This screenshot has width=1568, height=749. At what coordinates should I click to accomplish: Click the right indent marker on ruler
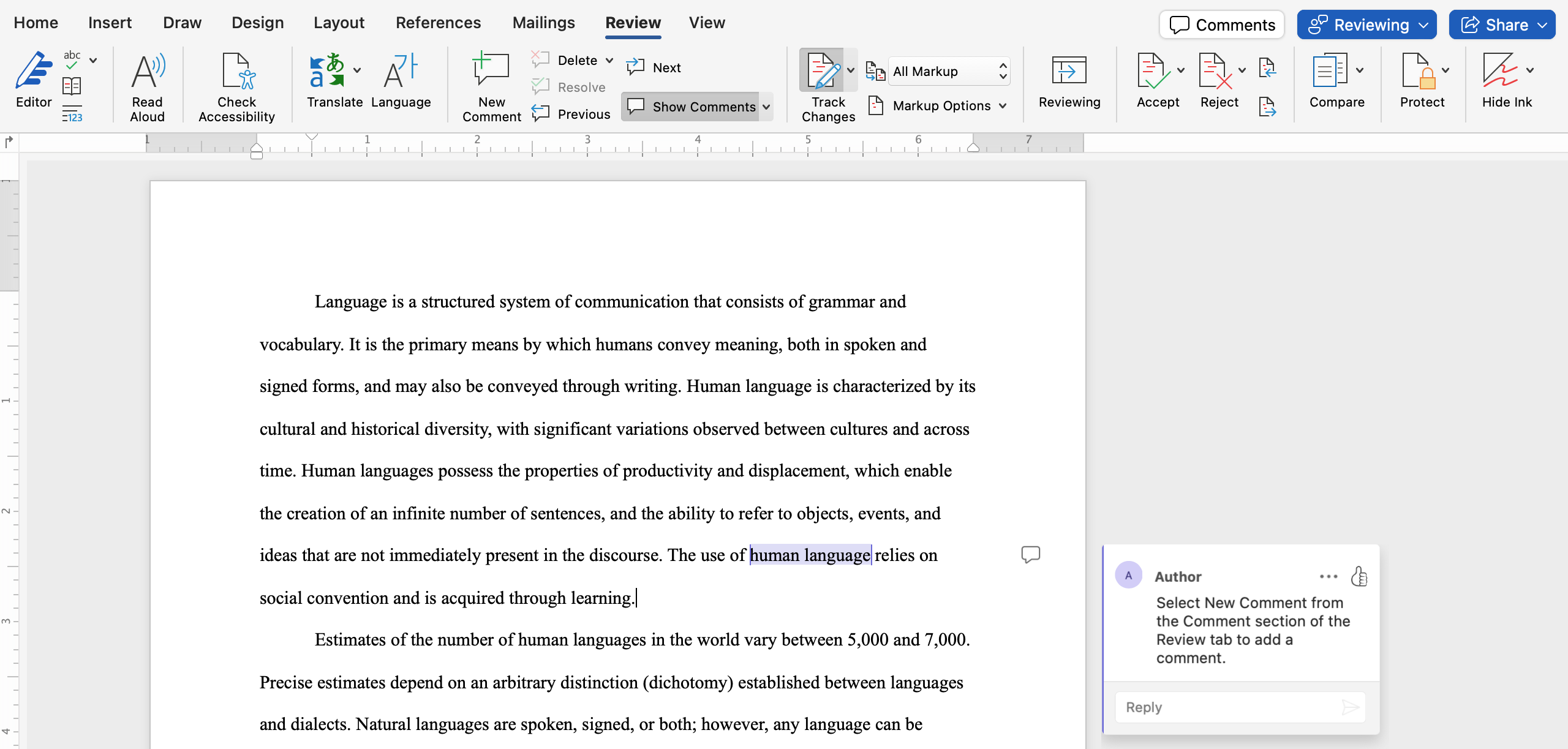pyautogui.click(x=973, y=147)
